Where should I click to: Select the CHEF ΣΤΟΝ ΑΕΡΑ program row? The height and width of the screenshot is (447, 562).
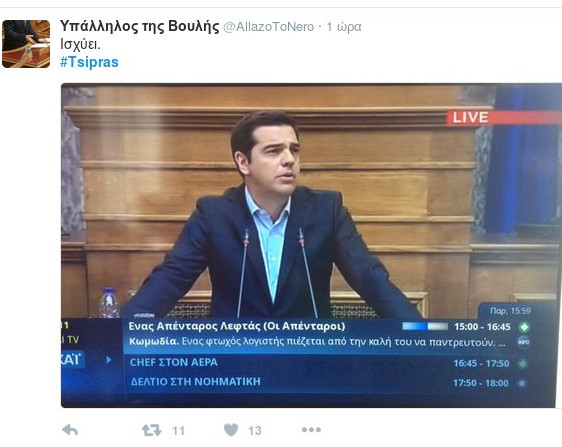pos(320,363)
